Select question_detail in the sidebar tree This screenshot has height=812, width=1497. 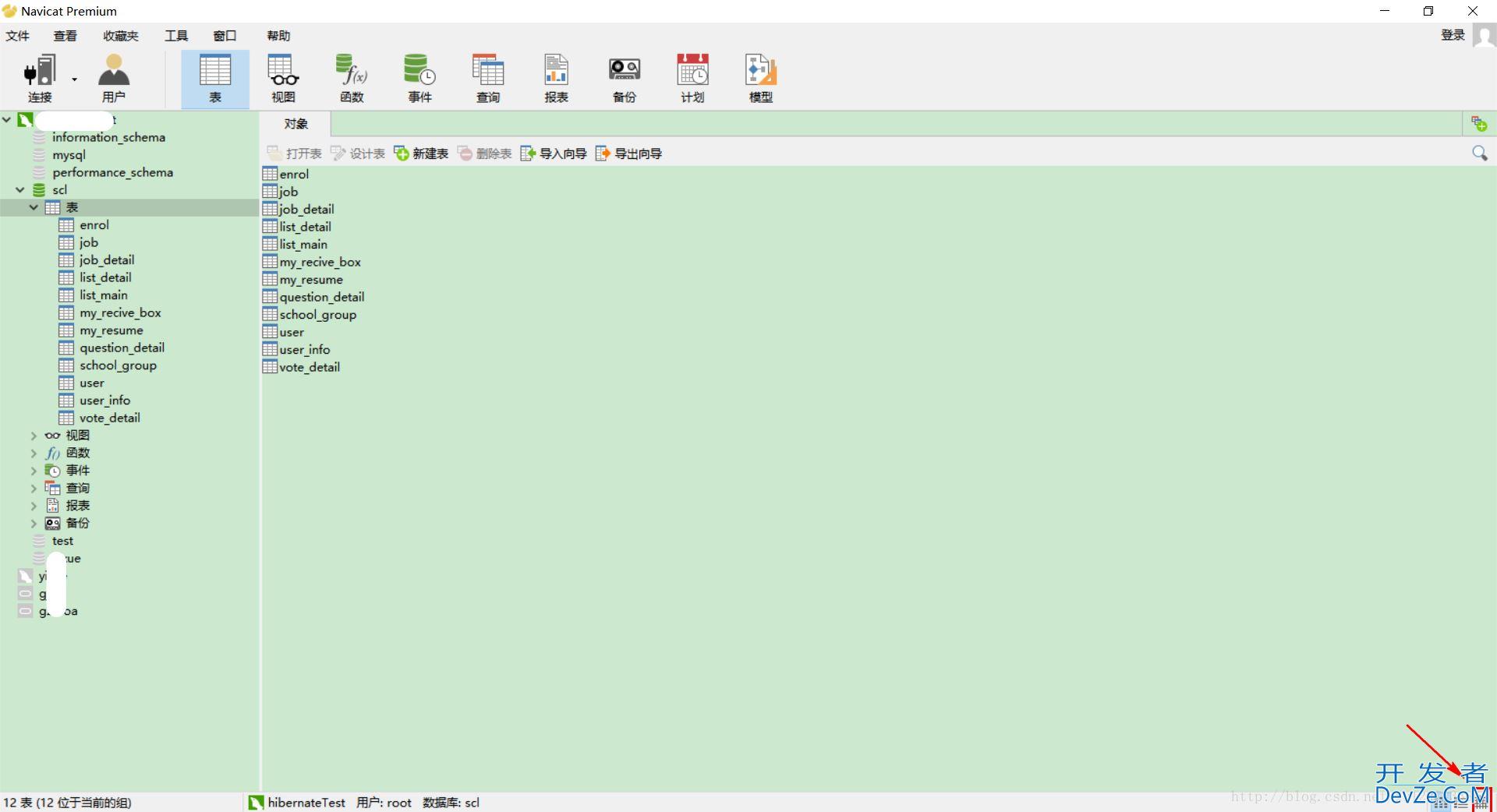122,348
